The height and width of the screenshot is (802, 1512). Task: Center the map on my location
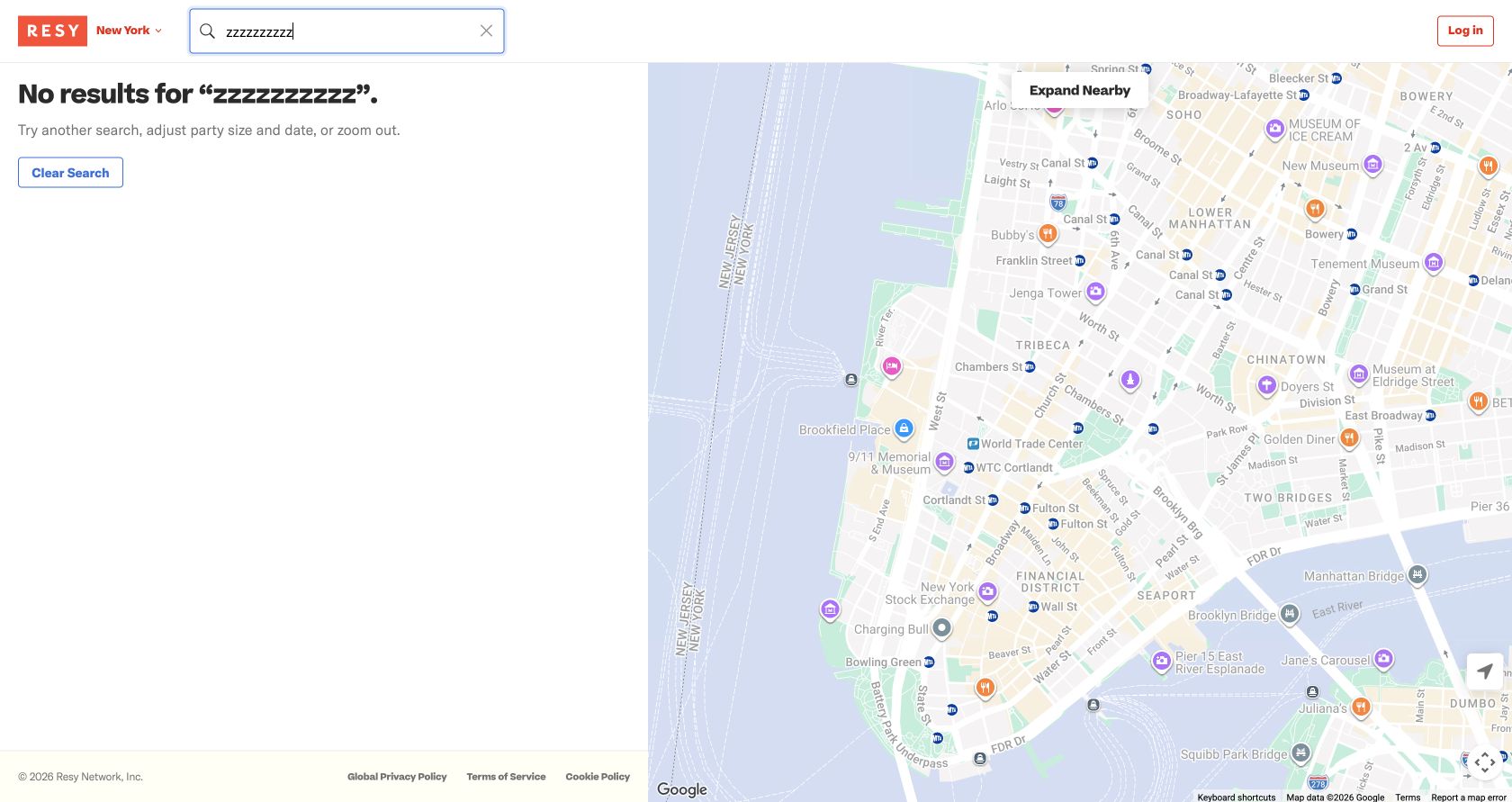coord(1485,671)
